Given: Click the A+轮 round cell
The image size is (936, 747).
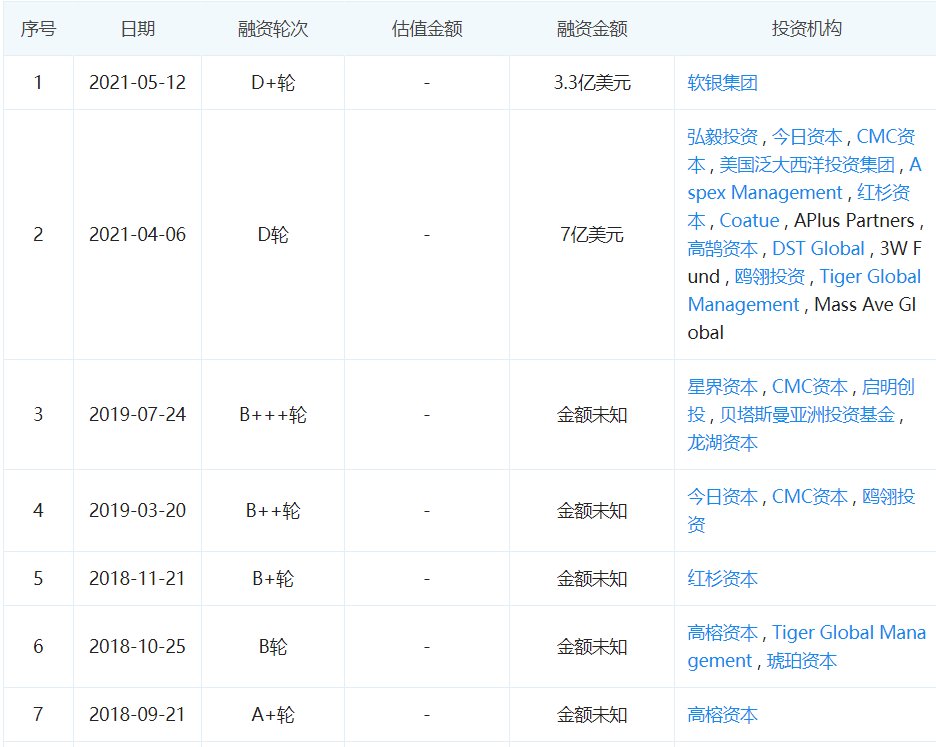Looking at the screenshot, I should coord(273,715).
